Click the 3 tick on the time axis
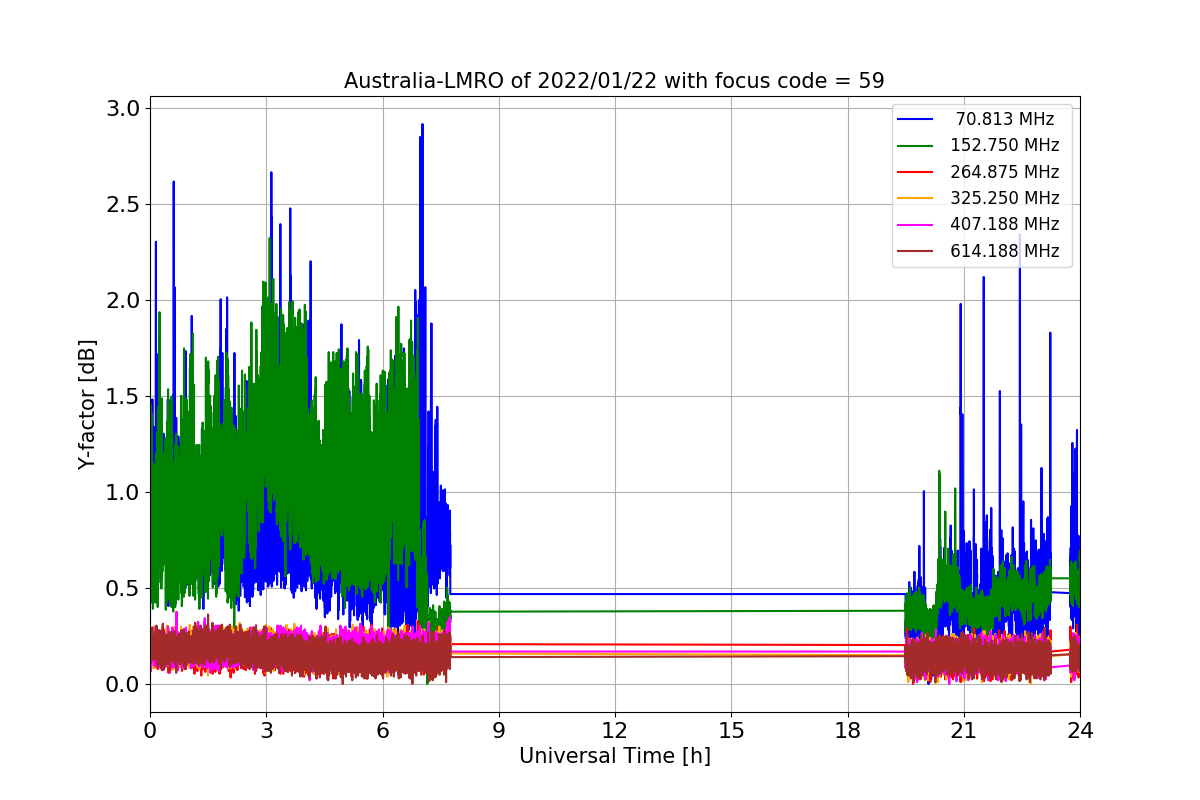Viewport: 1200px width, 800px height. tap(266, 731)
